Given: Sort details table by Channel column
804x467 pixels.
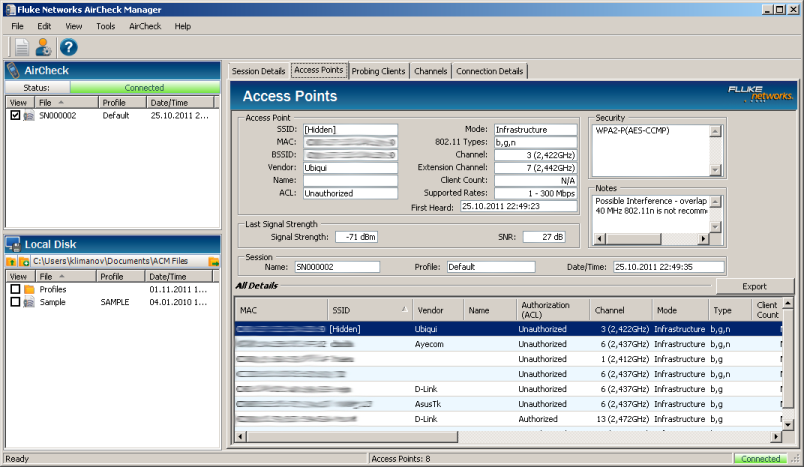Looking at the screenshot, I should click(x=620, y=310).
